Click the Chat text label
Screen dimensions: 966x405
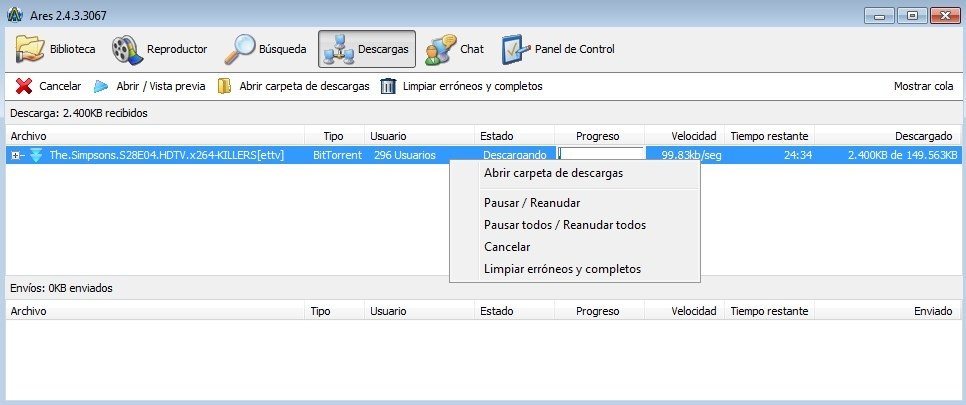pos(472,49)
